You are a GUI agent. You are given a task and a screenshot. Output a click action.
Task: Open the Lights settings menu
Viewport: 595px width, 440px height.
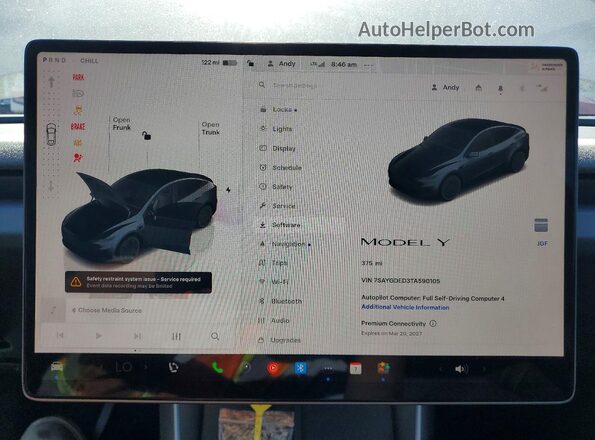tap(276, 129)
